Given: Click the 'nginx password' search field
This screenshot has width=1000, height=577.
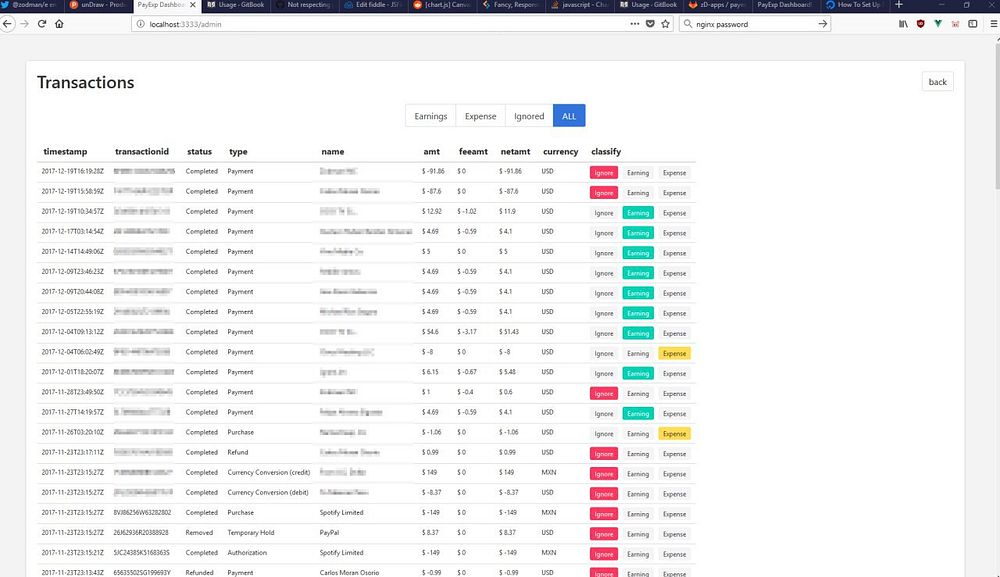Looking at the screenshot, I should tap(753, 24).
